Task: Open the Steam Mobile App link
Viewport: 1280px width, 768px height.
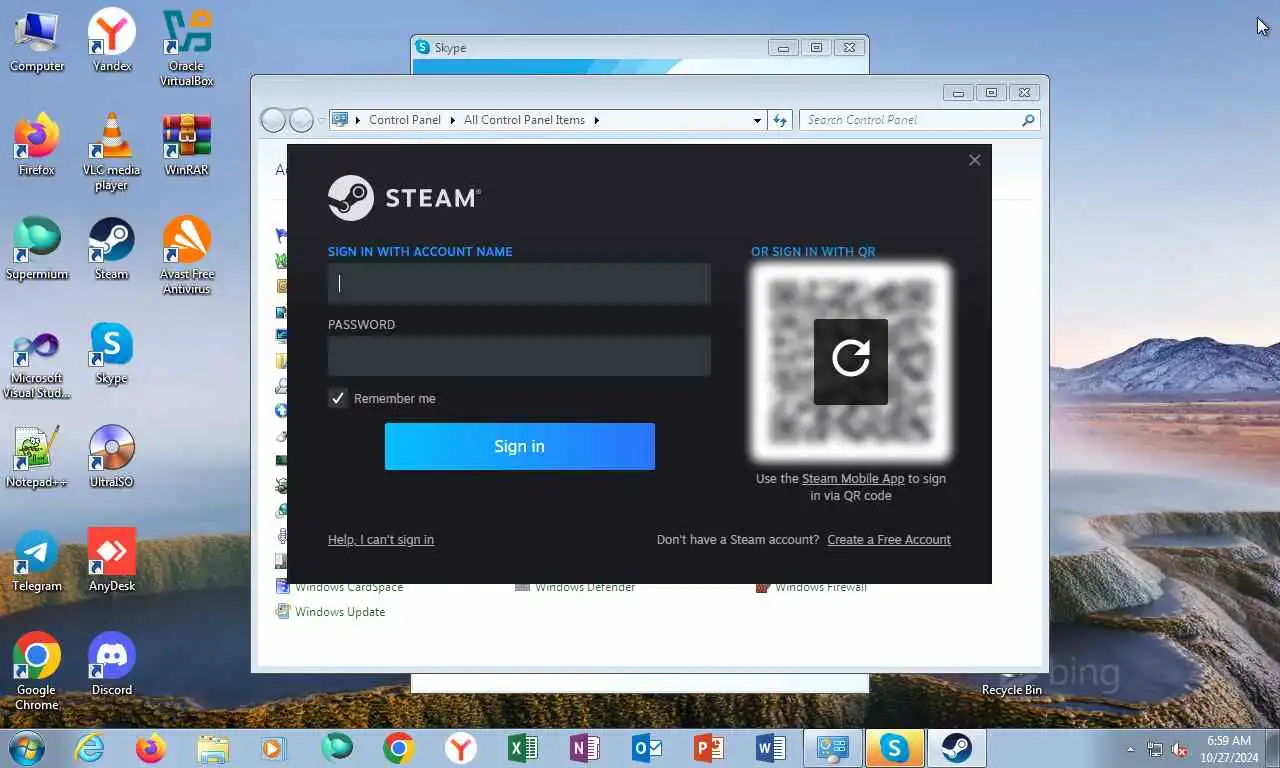Action: [x=853, y=478]
